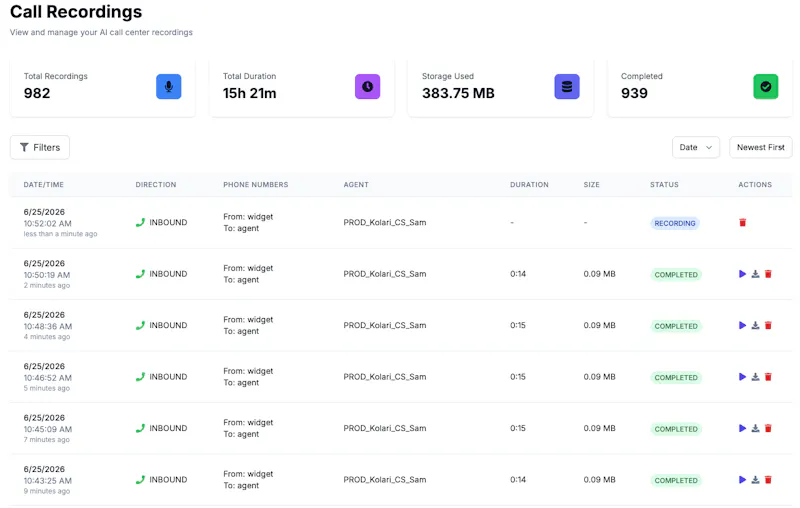Viewport: 800px width, 508px height.
Task: Click agent name in the 10:52:02 AM row
Action: point(385,222)
